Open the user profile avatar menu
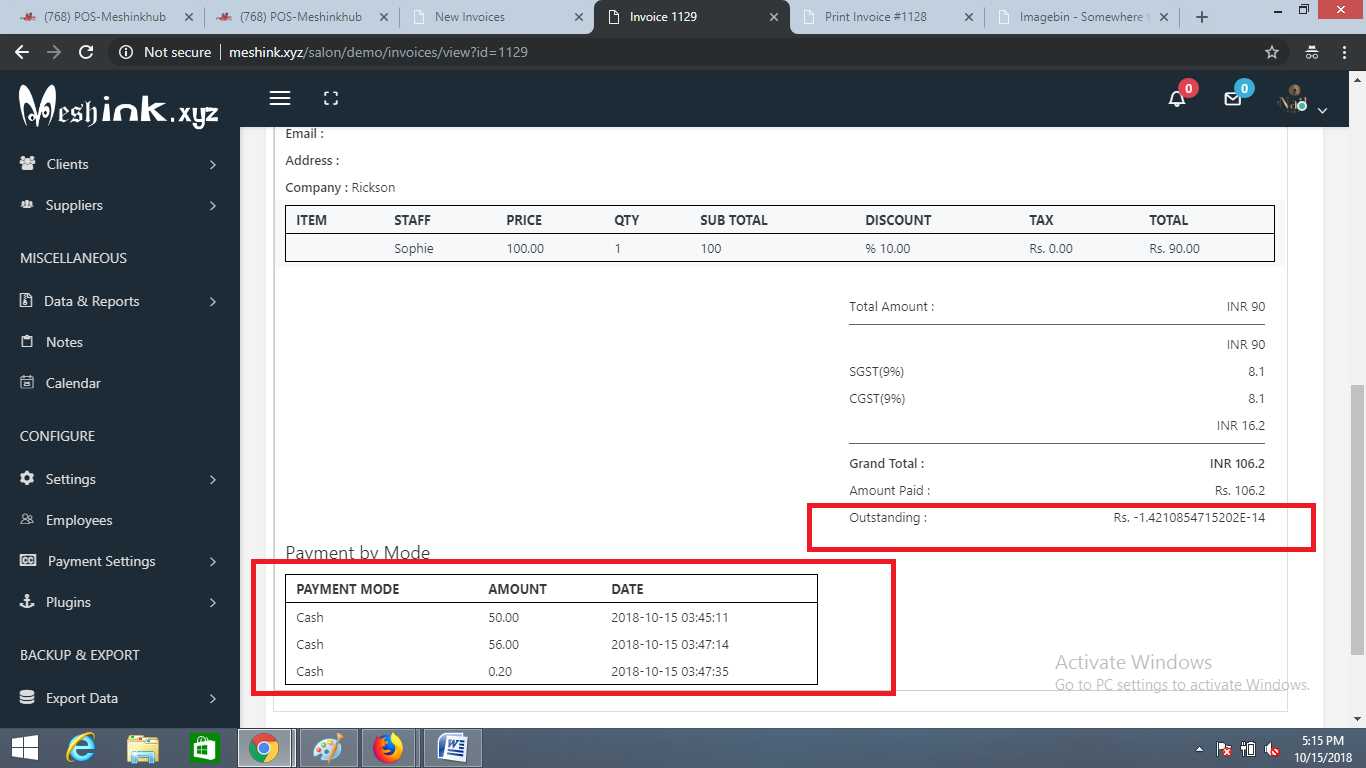 click(1294, 99)
